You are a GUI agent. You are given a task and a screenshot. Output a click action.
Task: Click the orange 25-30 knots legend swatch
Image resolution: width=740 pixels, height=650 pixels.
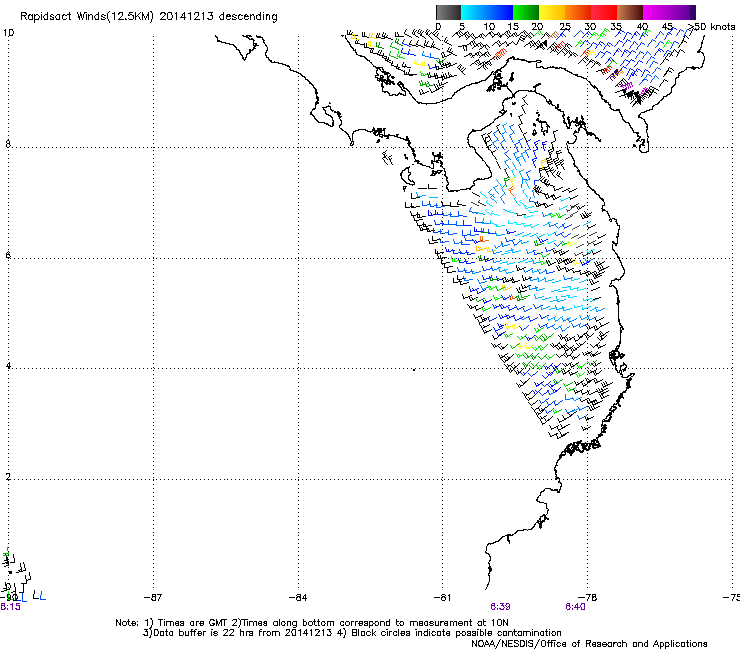pos(578,12)
